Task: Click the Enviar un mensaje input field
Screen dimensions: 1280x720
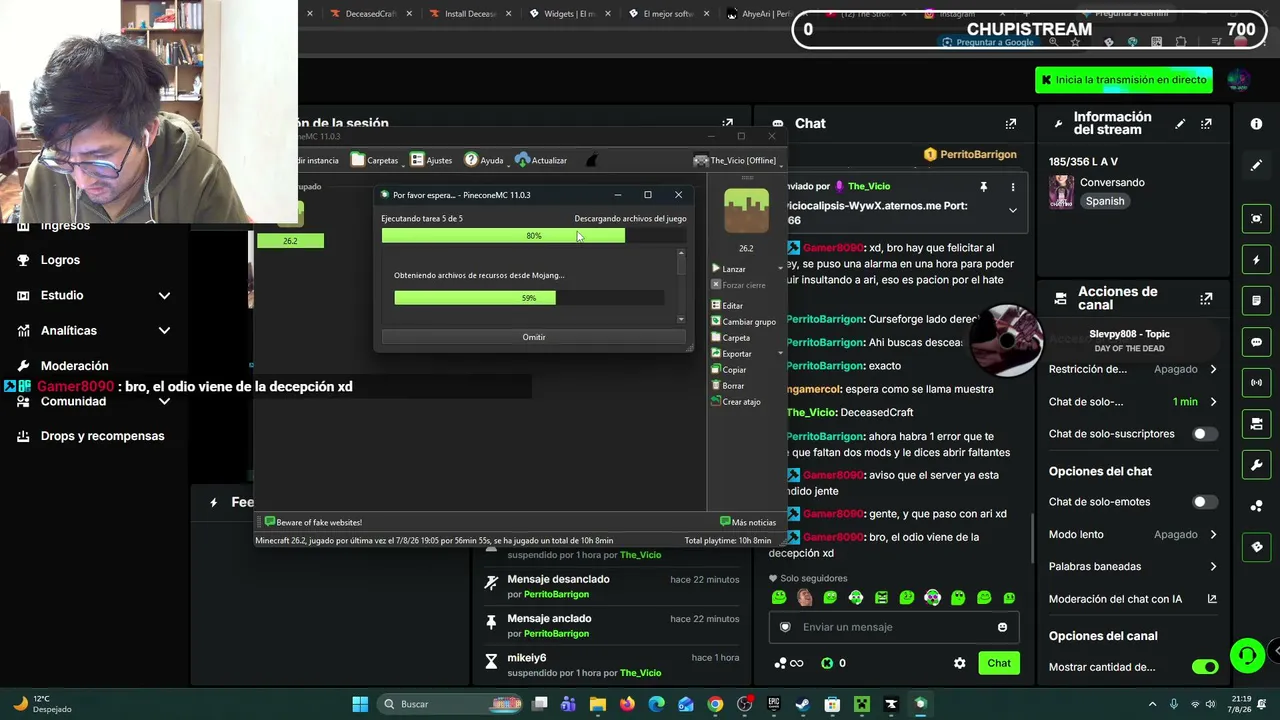Action: pyautogui.click(x=893, y=627)
